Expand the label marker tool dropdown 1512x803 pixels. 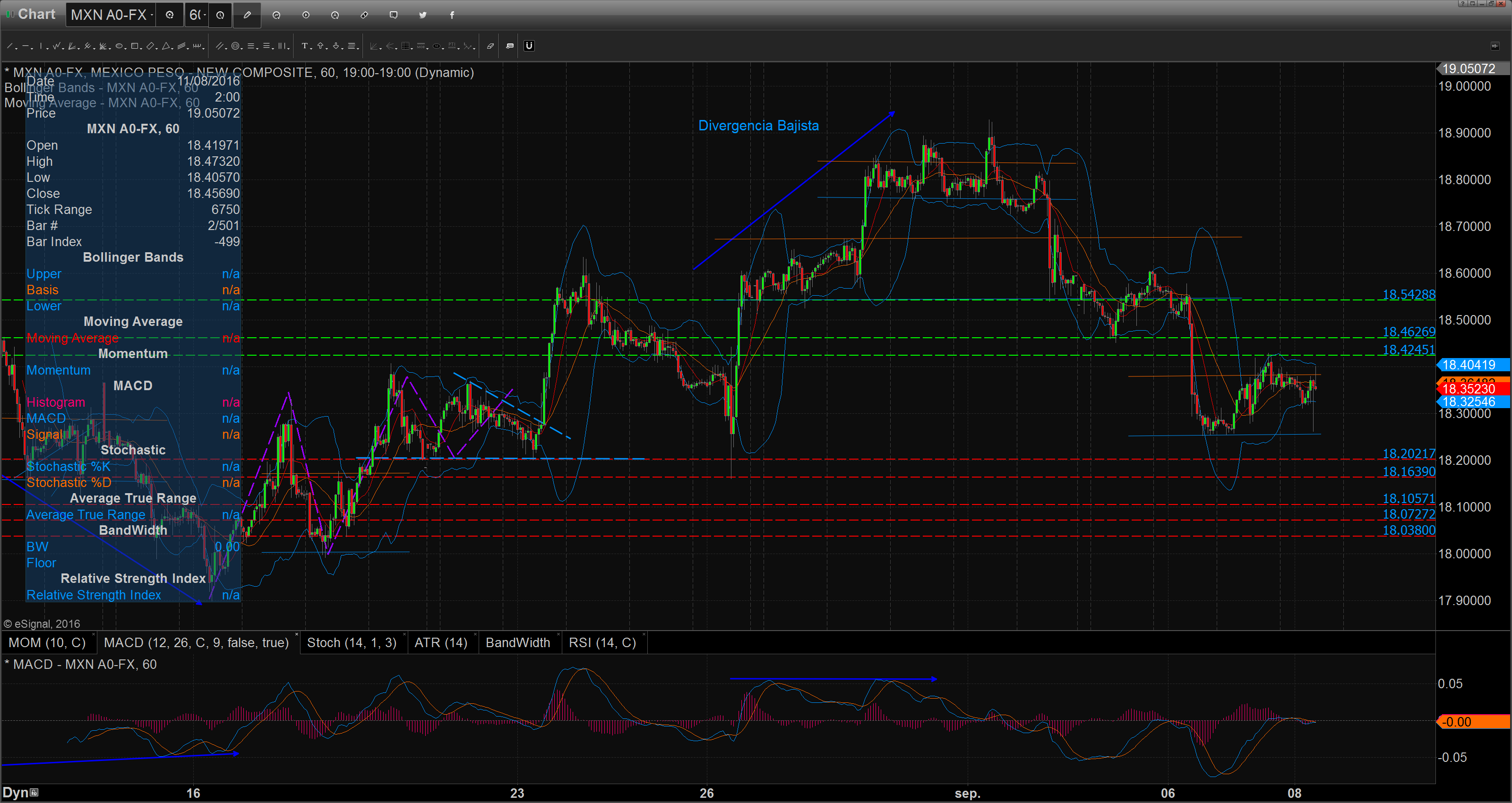[x=358, y=49]
